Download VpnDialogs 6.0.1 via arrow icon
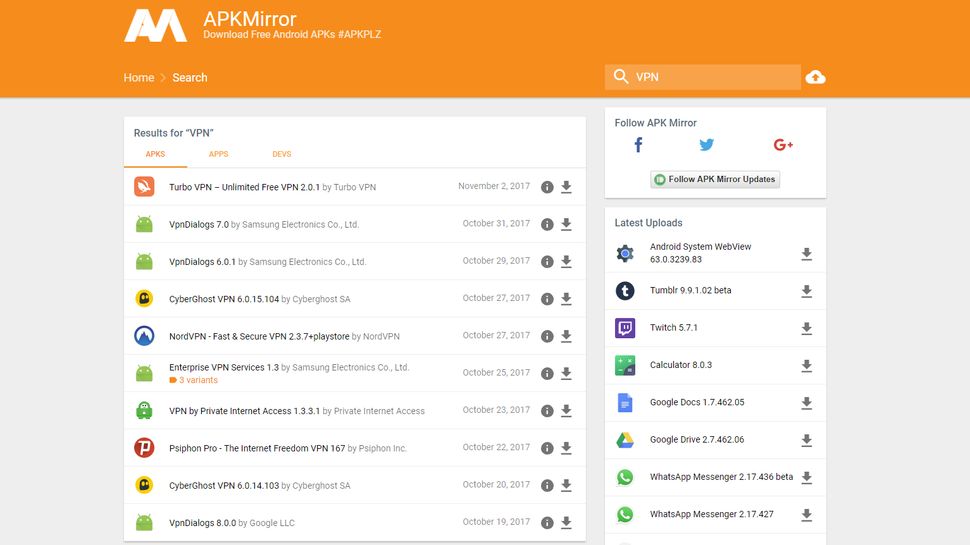This screenshot has width=970, height=545. tap(566, 262)
